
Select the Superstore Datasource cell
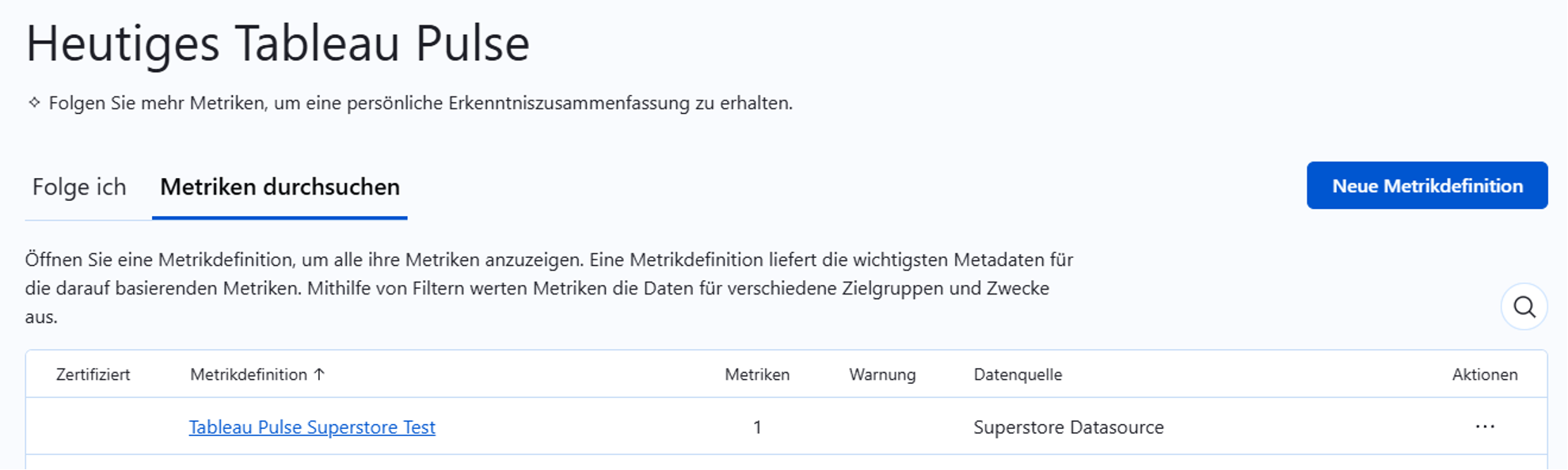[1068, 427]
